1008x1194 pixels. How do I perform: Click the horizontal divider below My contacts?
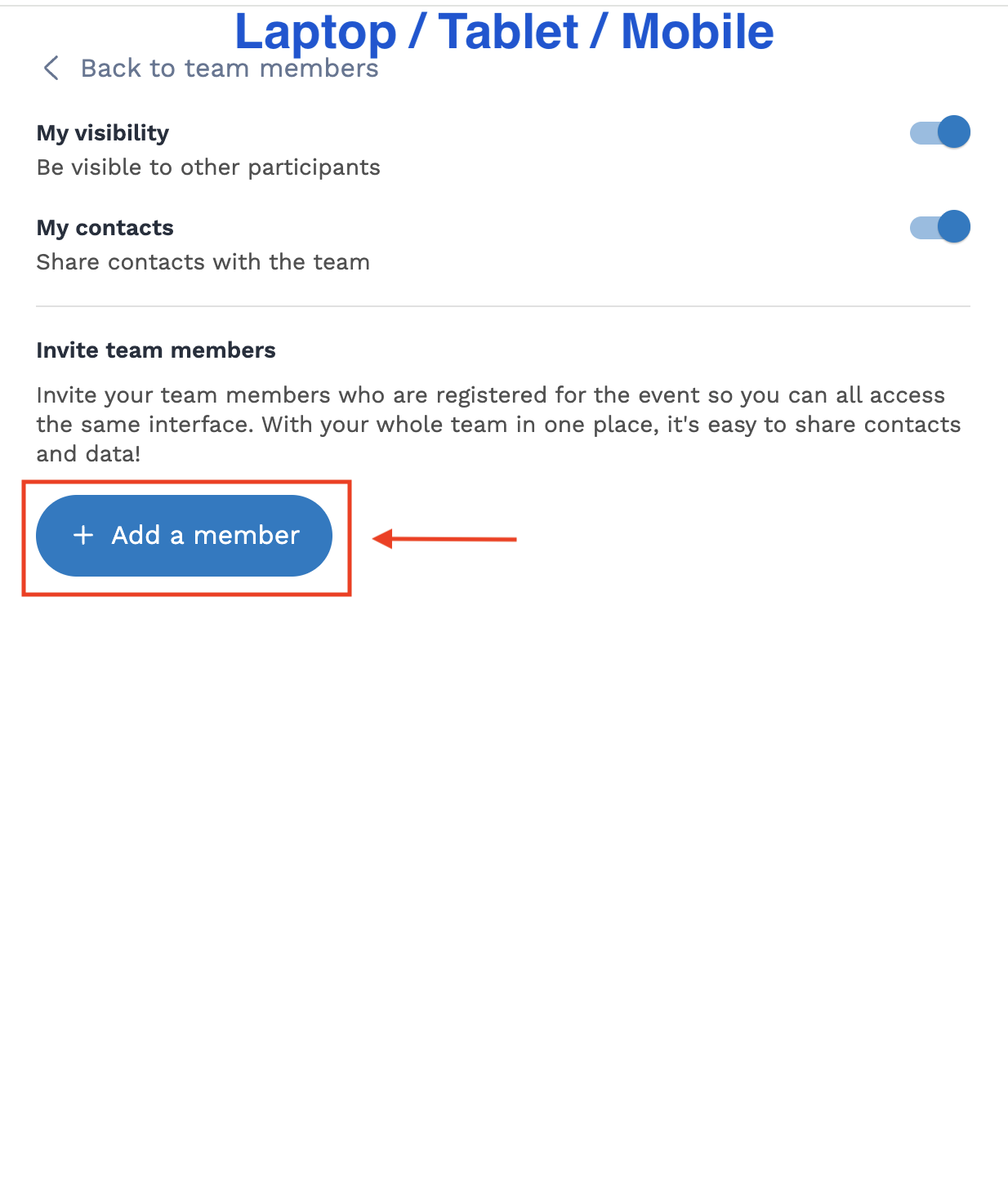(503, 306)
